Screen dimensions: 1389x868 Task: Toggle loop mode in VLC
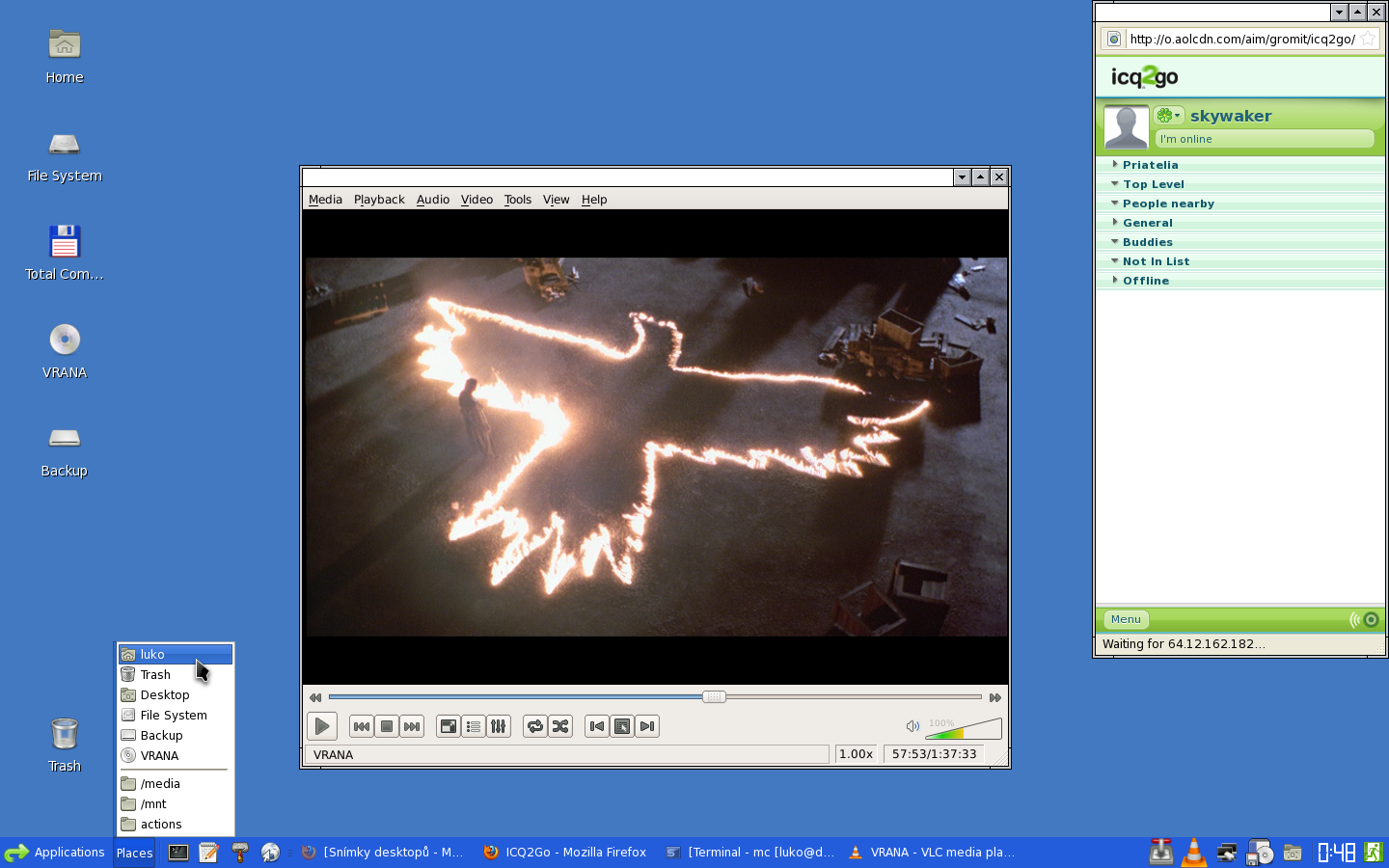point(535,726)
